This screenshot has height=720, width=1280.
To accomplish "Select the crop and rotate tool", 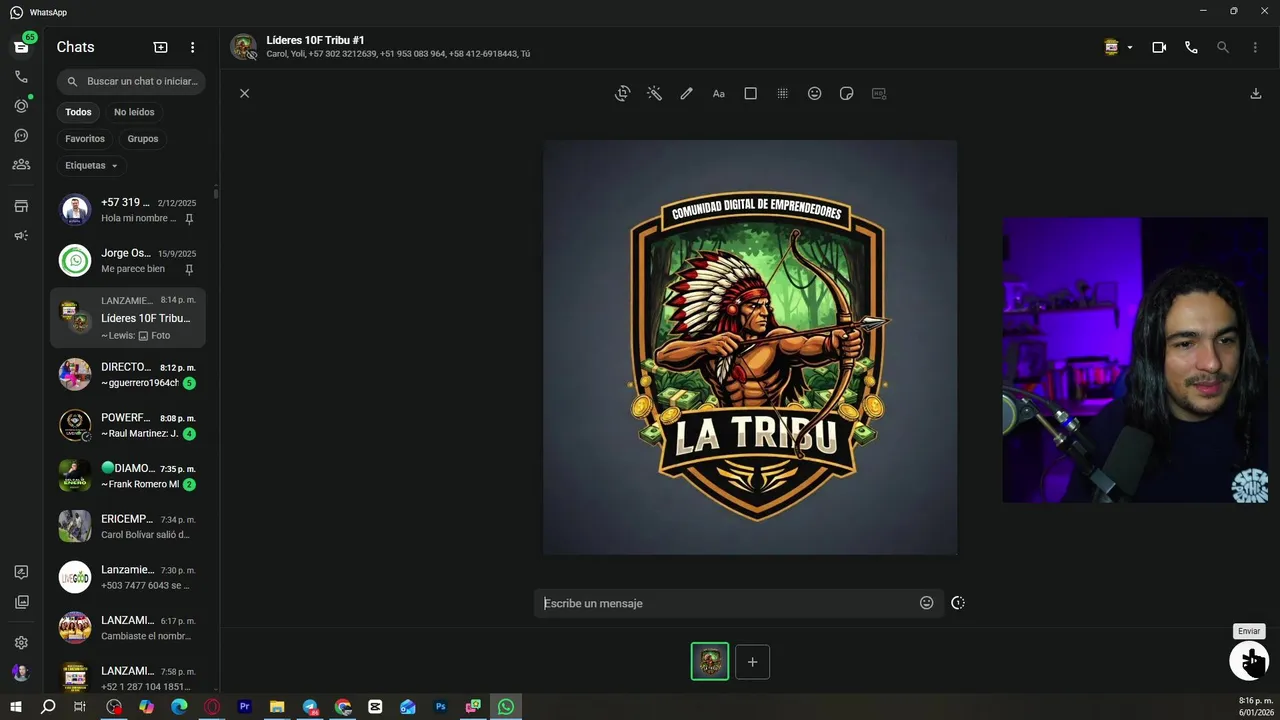I will [622, 93].
